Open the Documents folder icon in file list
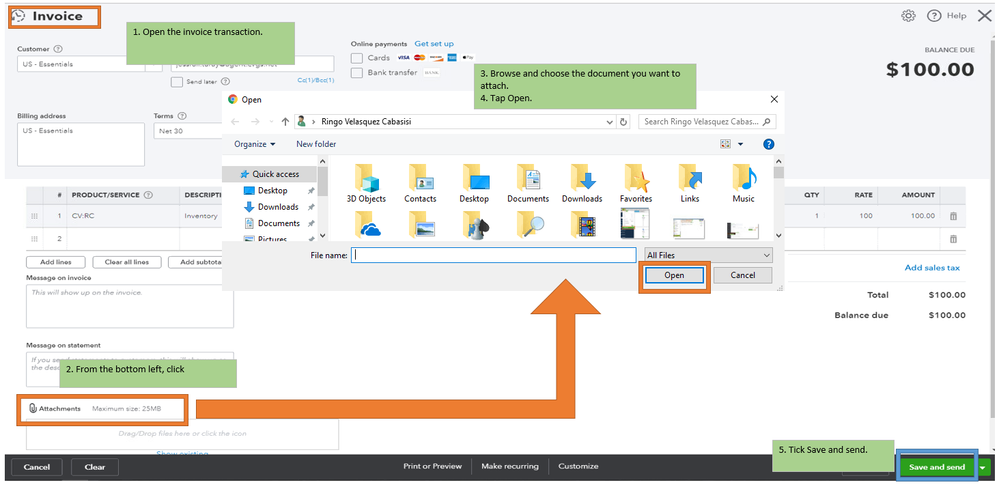 [x=528, y=184]
